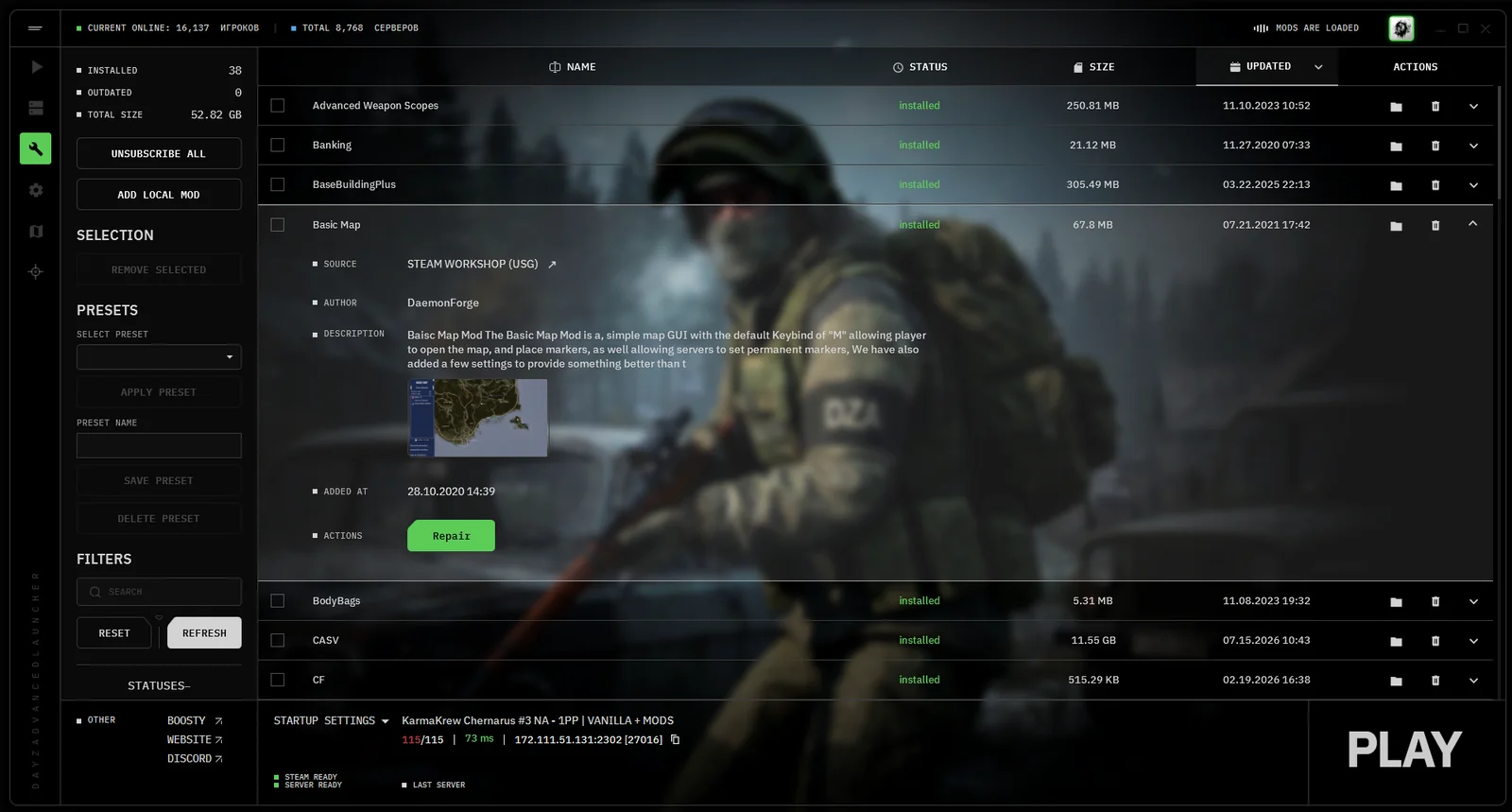Reset the filters
This screenshot has width=1512, height=812.
114,633
